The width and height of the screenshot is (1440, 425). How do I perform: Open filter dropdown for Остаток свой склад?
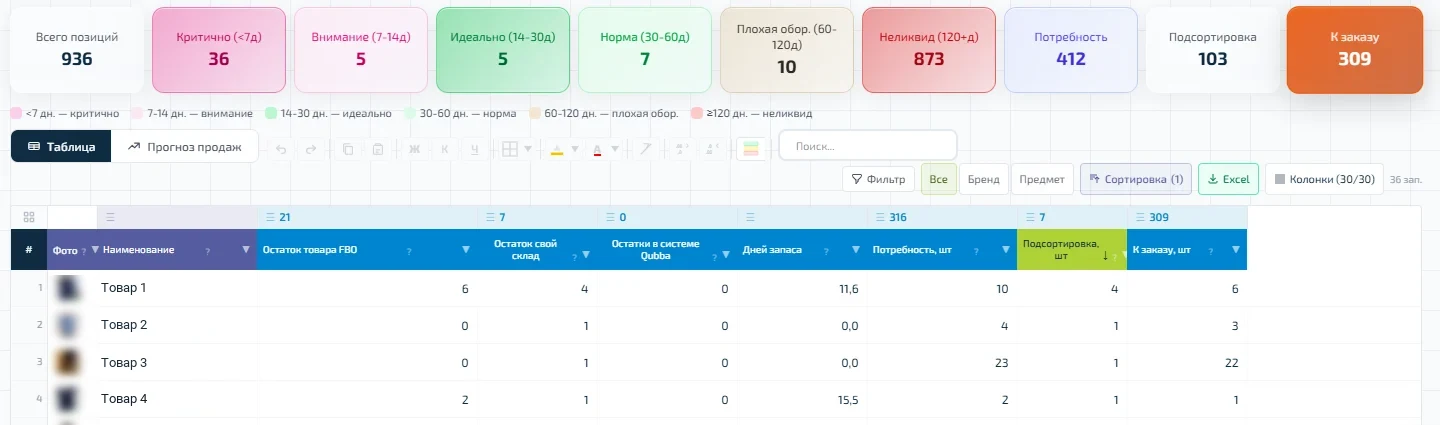click(586, 255)
